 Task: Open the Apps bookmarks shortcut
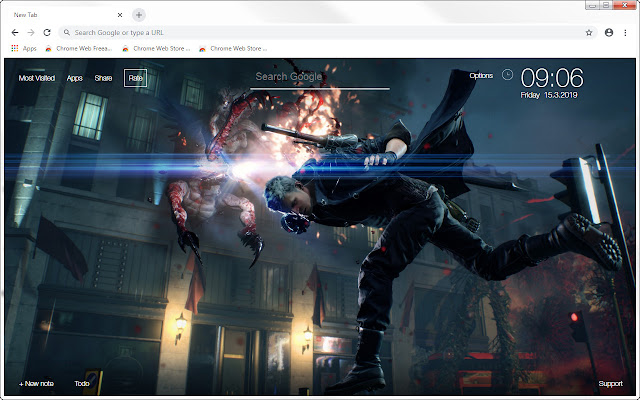point(24,48)
